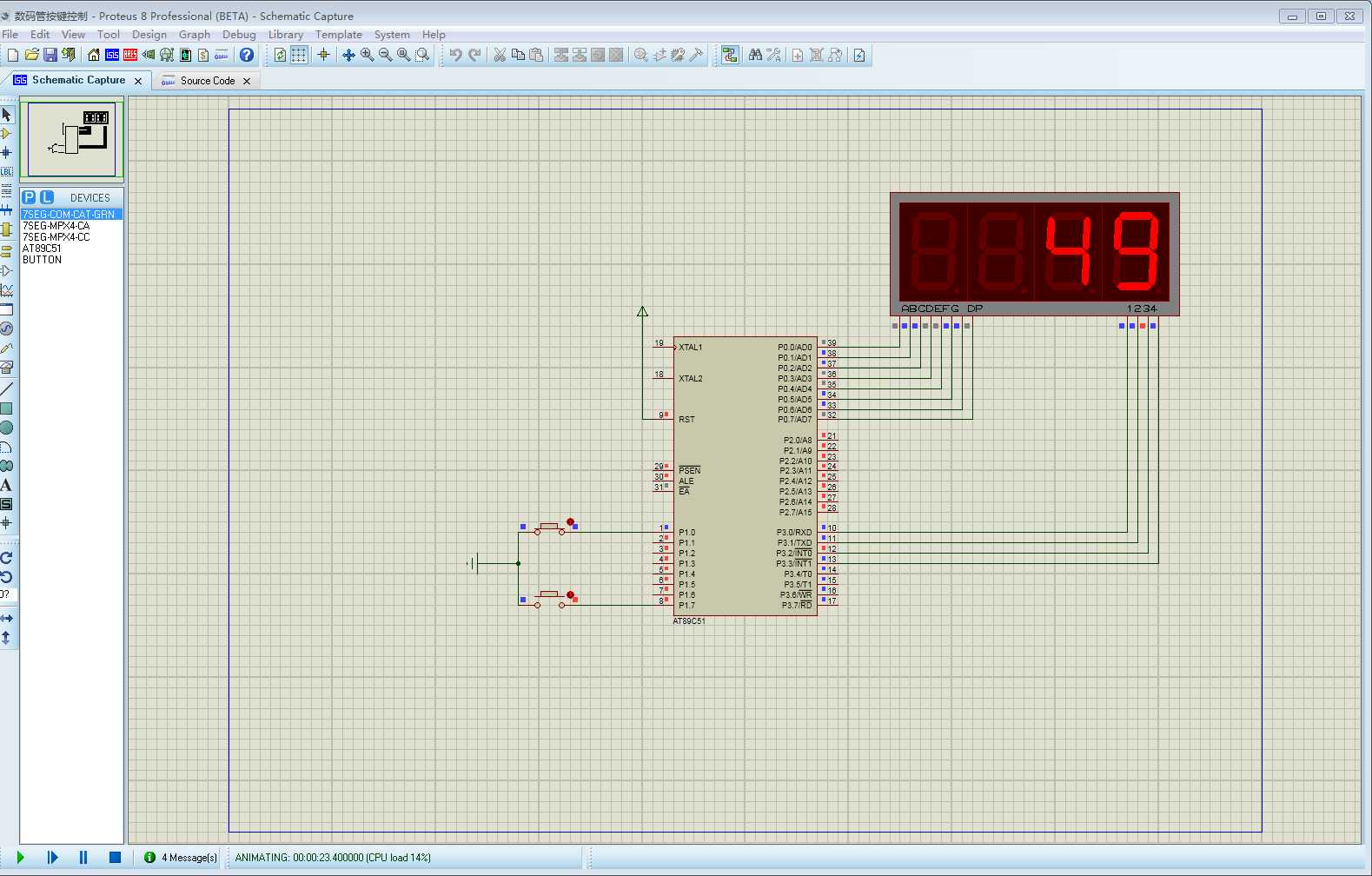Select the Selection Mode arrow tool
This screenshot has width=1372, height=876.
(7, 115)
